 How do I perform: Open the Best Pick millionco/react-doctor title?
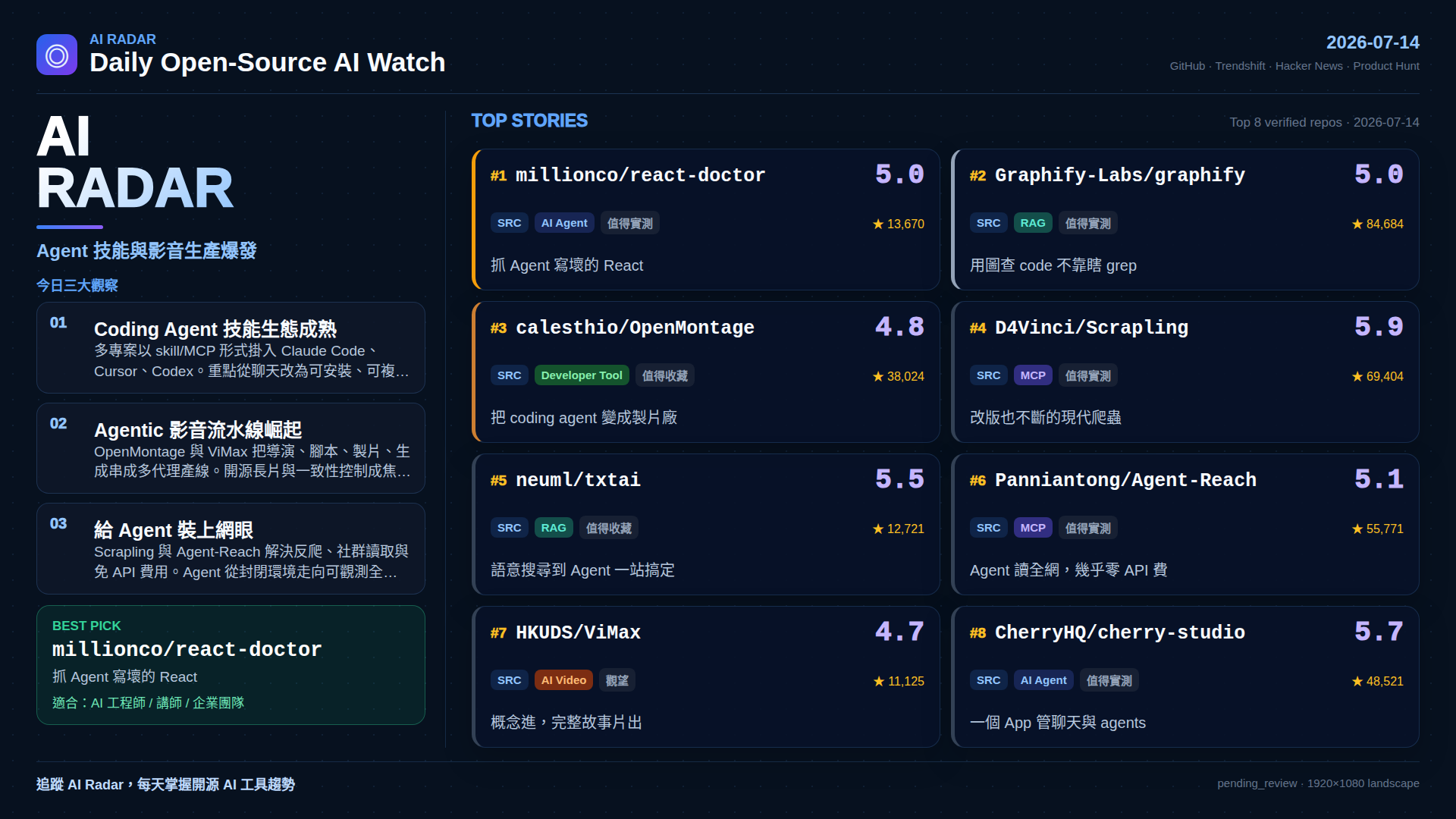coord(187,649)
